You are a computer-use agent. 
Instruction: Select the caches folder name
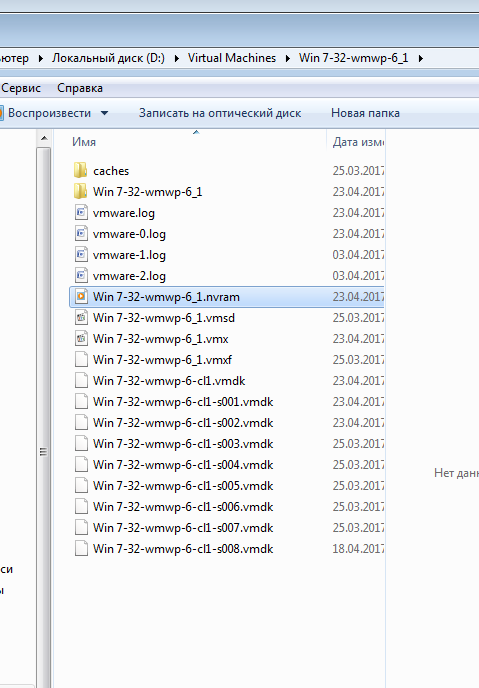[111, 171]
